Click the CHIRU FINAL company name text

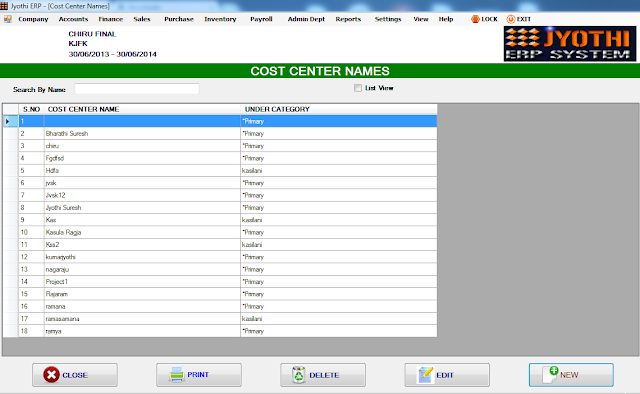tap(92, 34)
